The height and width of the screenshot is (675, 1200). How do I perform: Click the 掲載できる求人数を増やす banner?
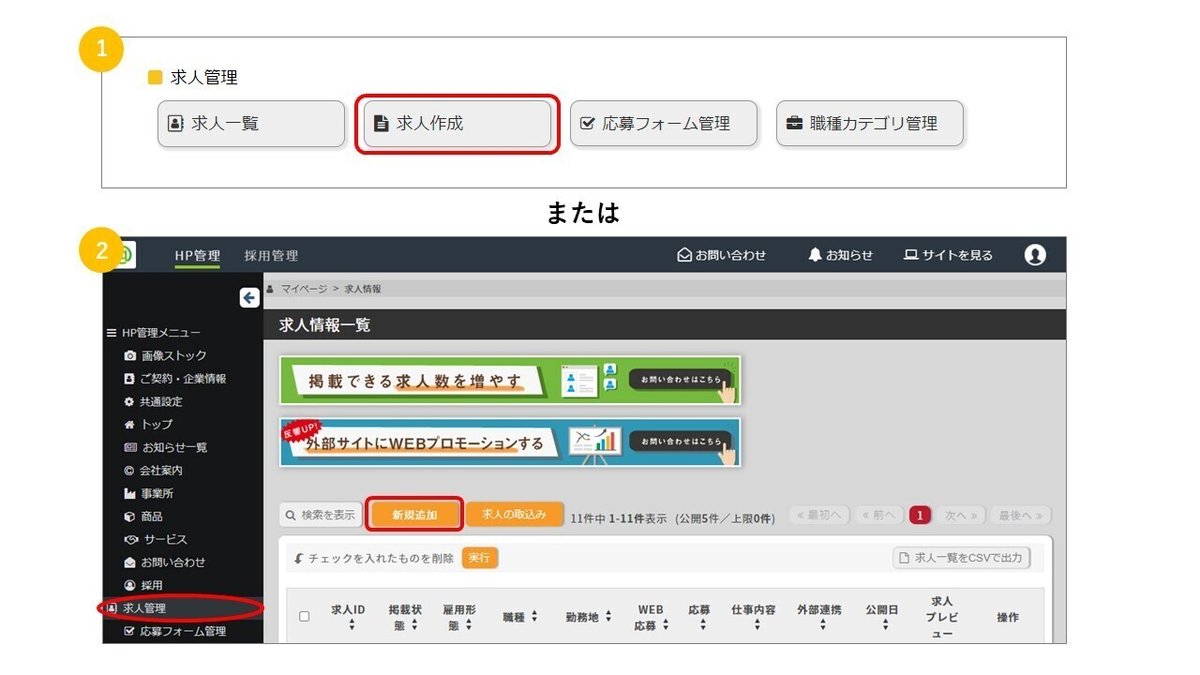pos(510,380)
